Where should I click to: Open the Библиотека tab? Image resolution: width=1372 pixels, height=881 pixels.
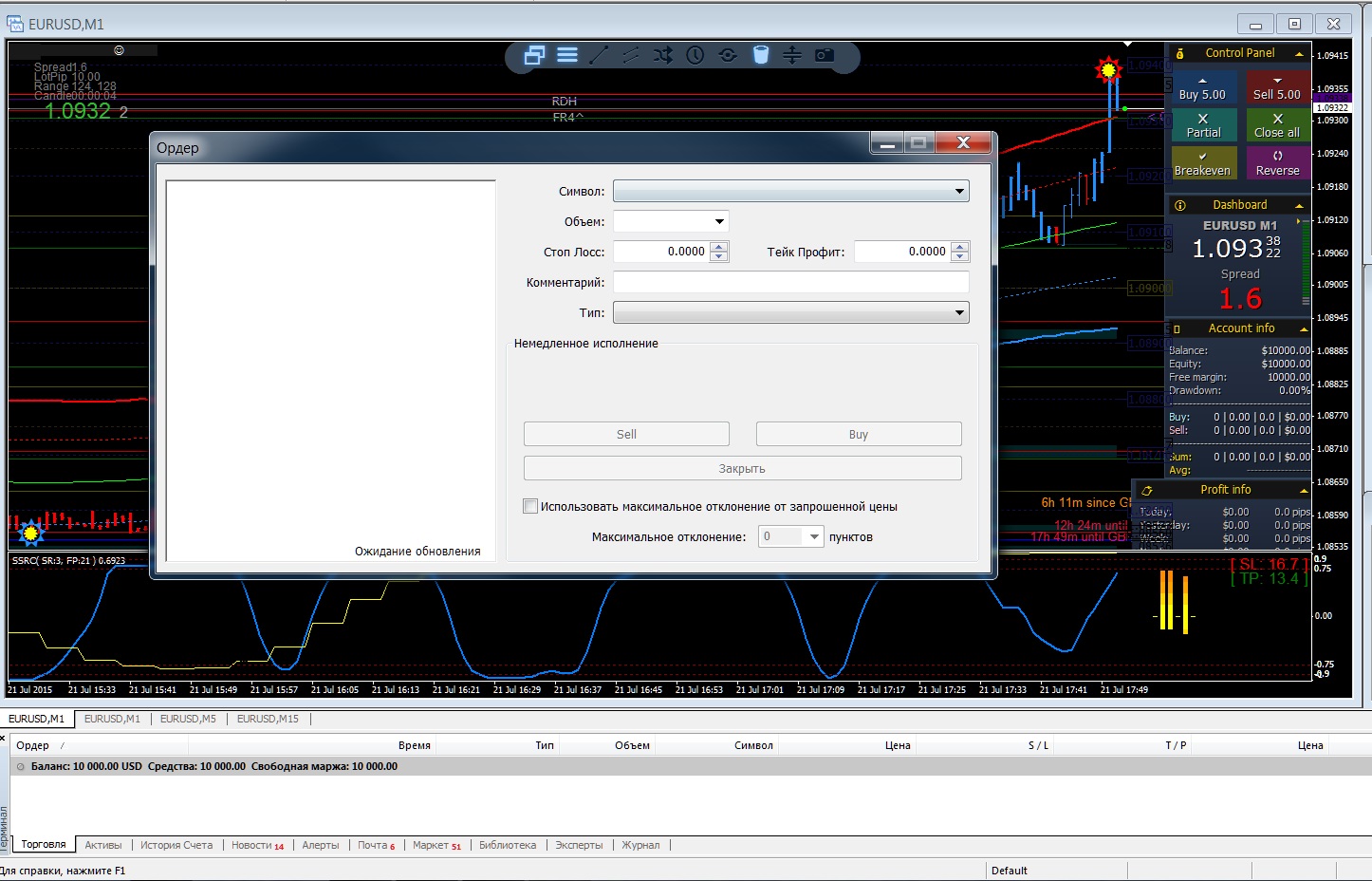click(508, 845)
